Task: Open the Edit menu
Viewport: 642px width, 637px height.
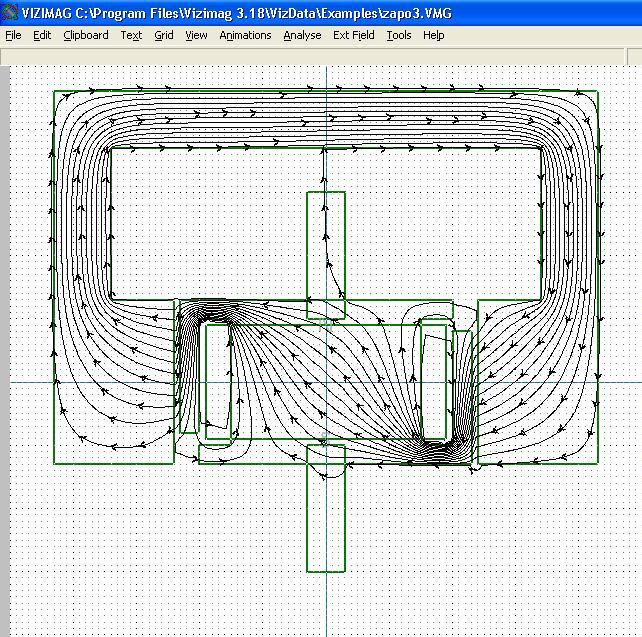Action: (x=42, y=35)
